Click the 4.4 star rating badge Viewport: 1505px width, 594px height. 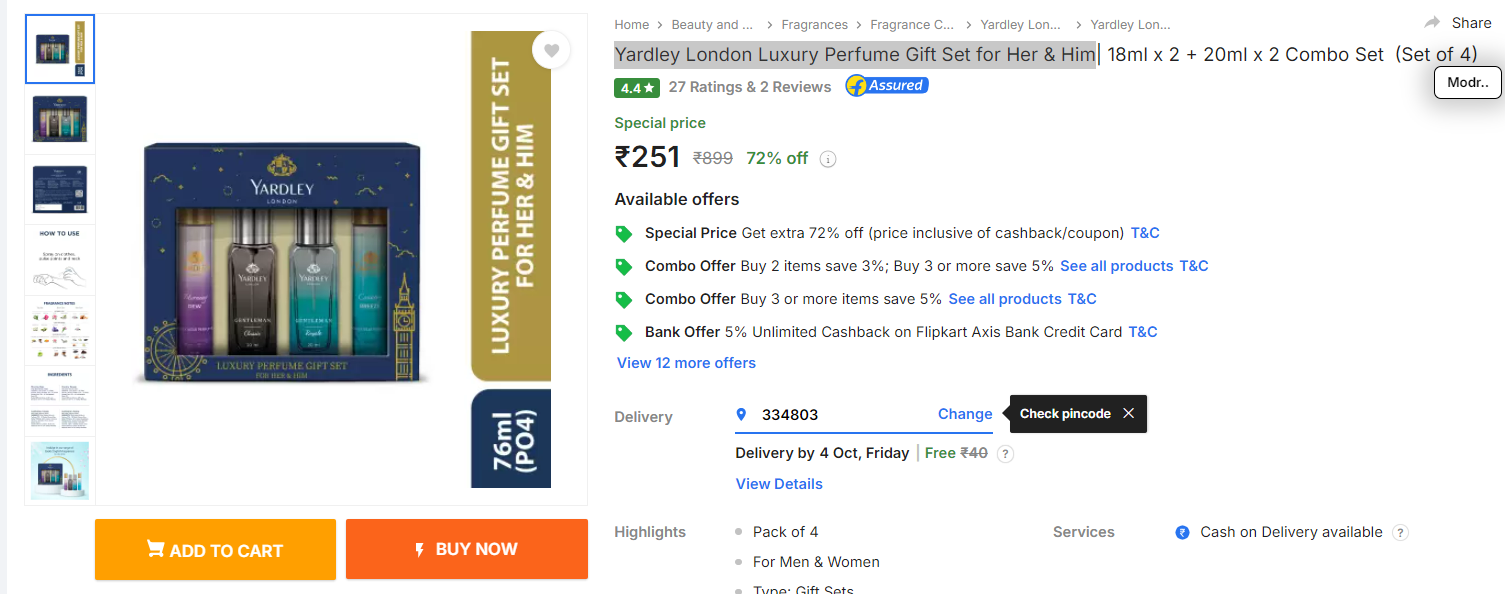[x=637, y=88]
